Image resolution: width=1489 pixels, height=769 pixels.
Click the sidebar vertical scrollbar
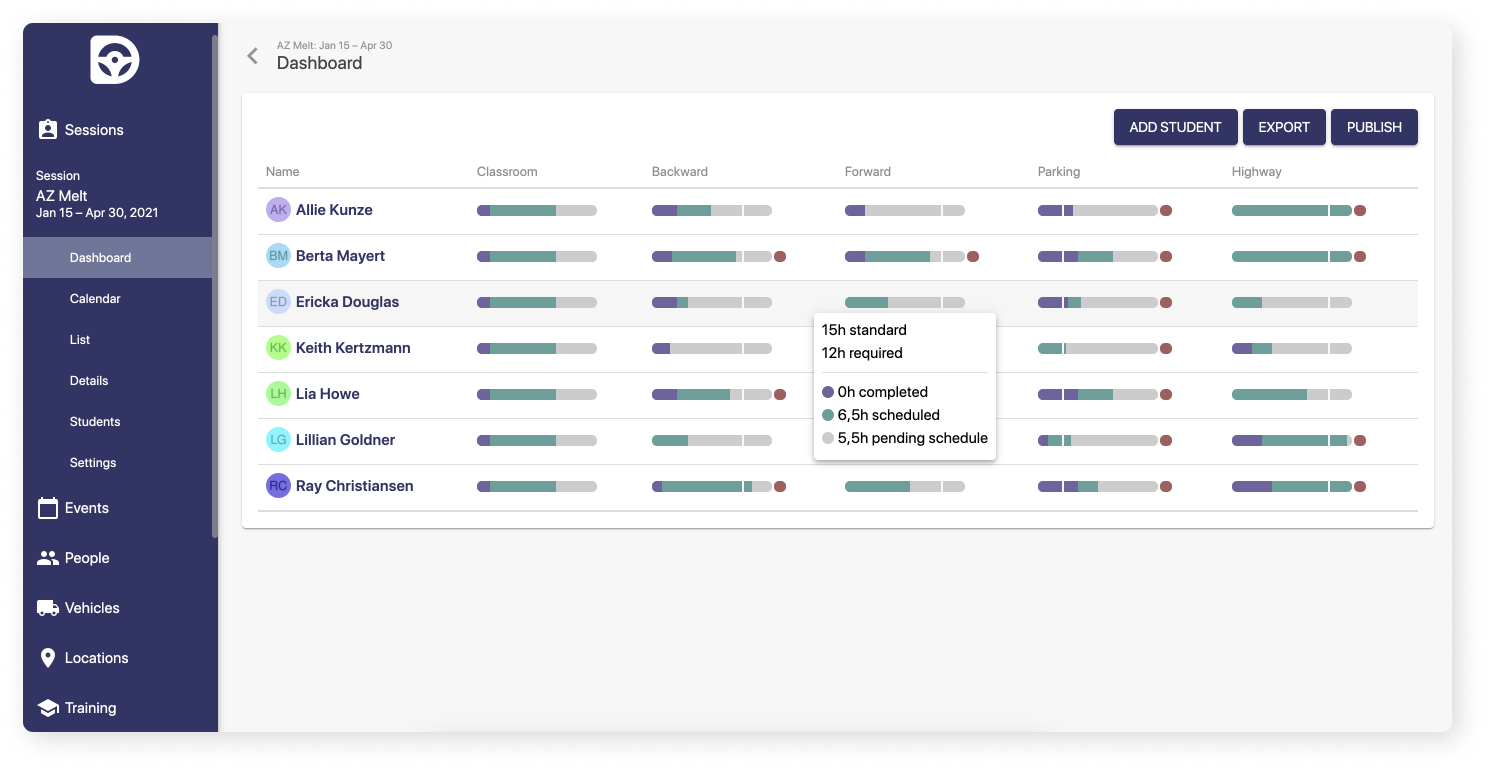tap(215, 287)
